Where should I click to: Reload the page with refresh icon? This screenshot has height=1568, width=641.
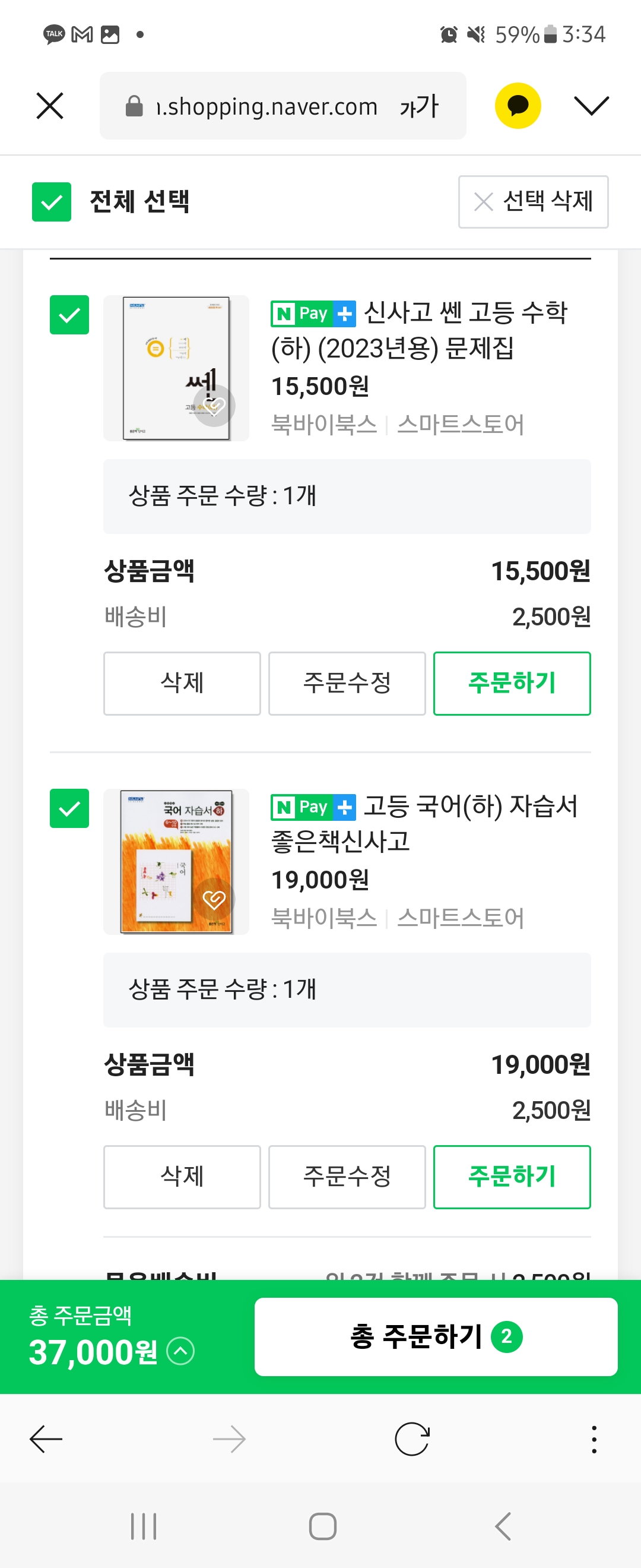click(412, 1439)
